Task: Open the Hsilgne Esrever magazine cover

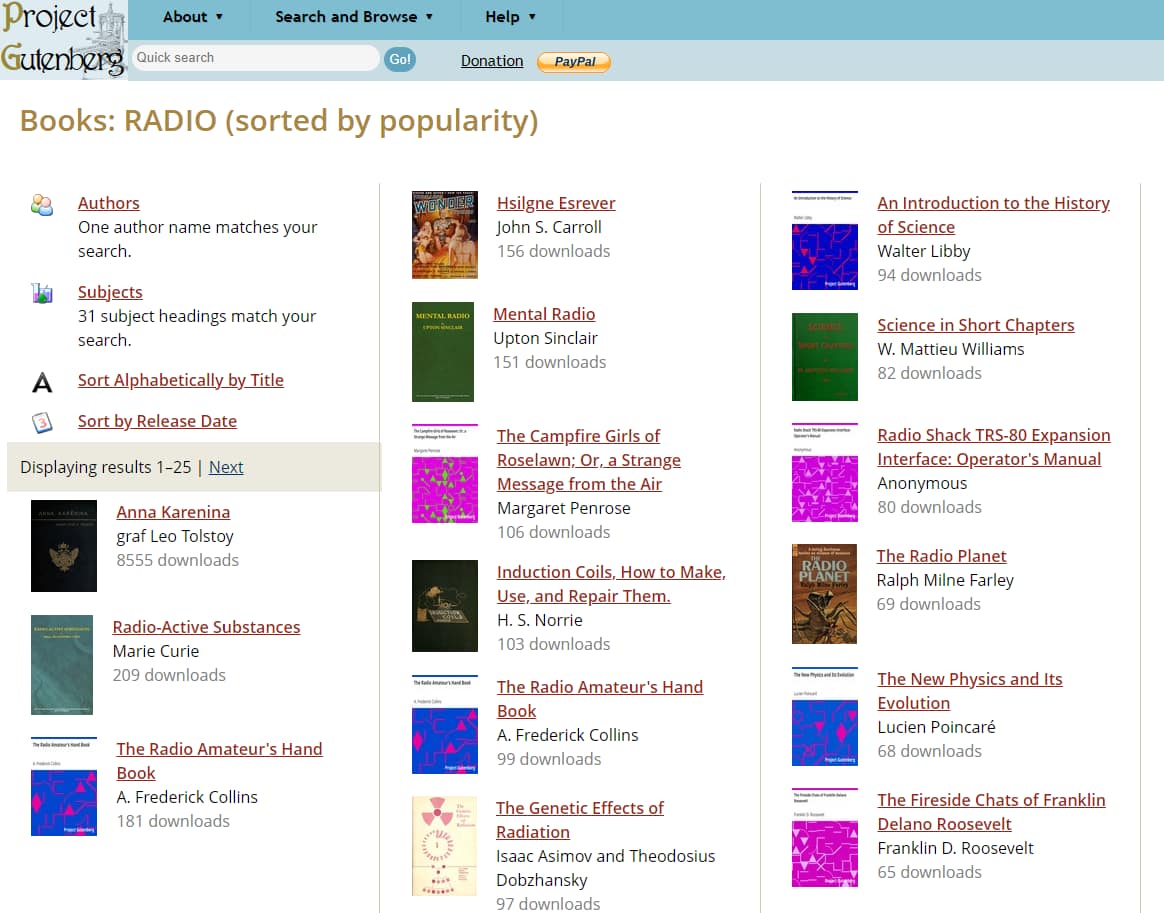Action: 445,235
